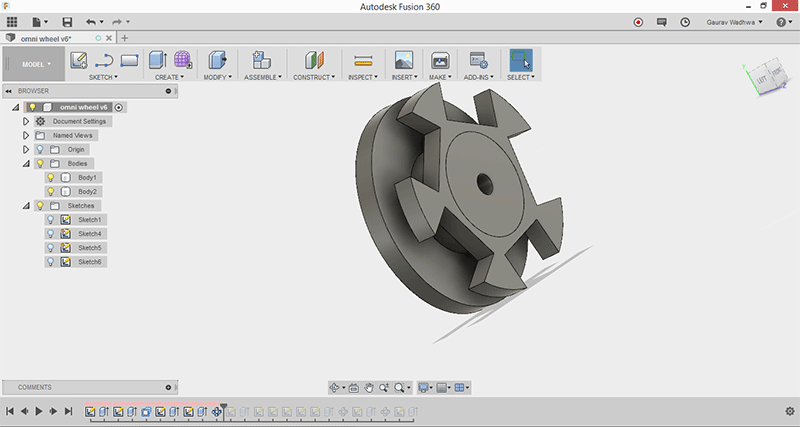
Task: Collapse the BROWSER panel arrows
Action: (x=9, y=91)
